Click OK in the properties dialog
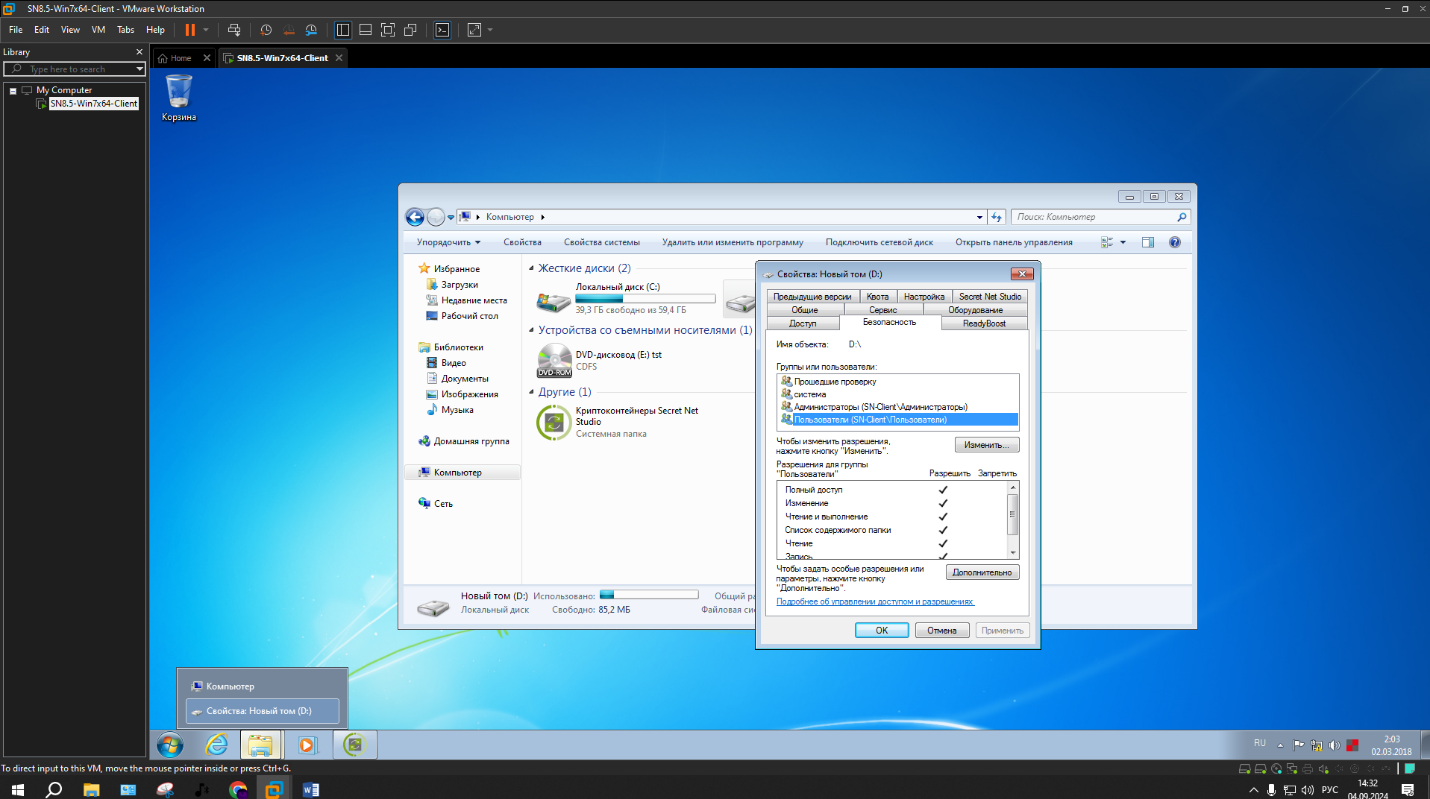The image size is (1430, 799). [881, 630]
